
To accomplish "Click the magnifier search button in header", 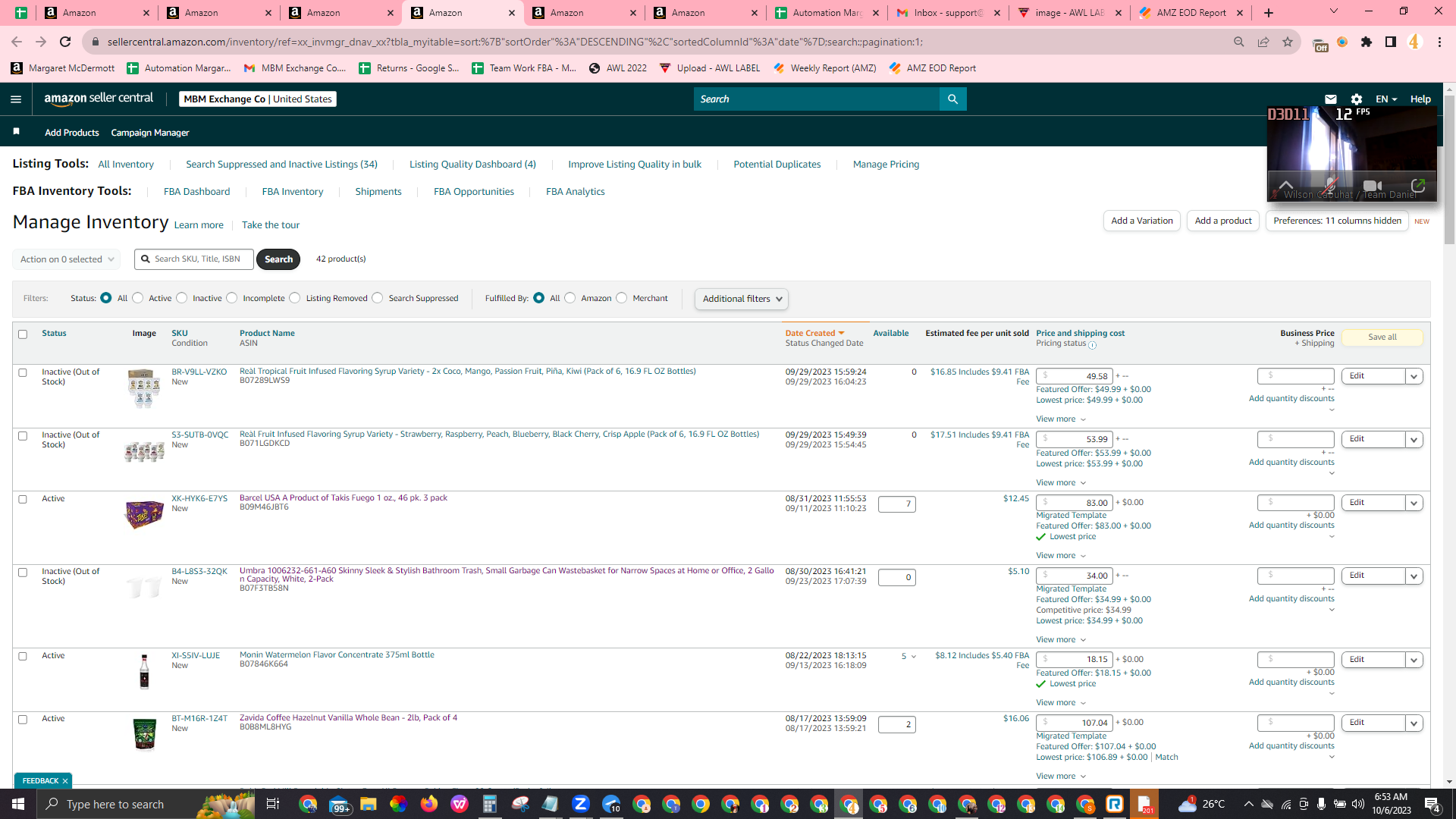I will click(952, 99).
